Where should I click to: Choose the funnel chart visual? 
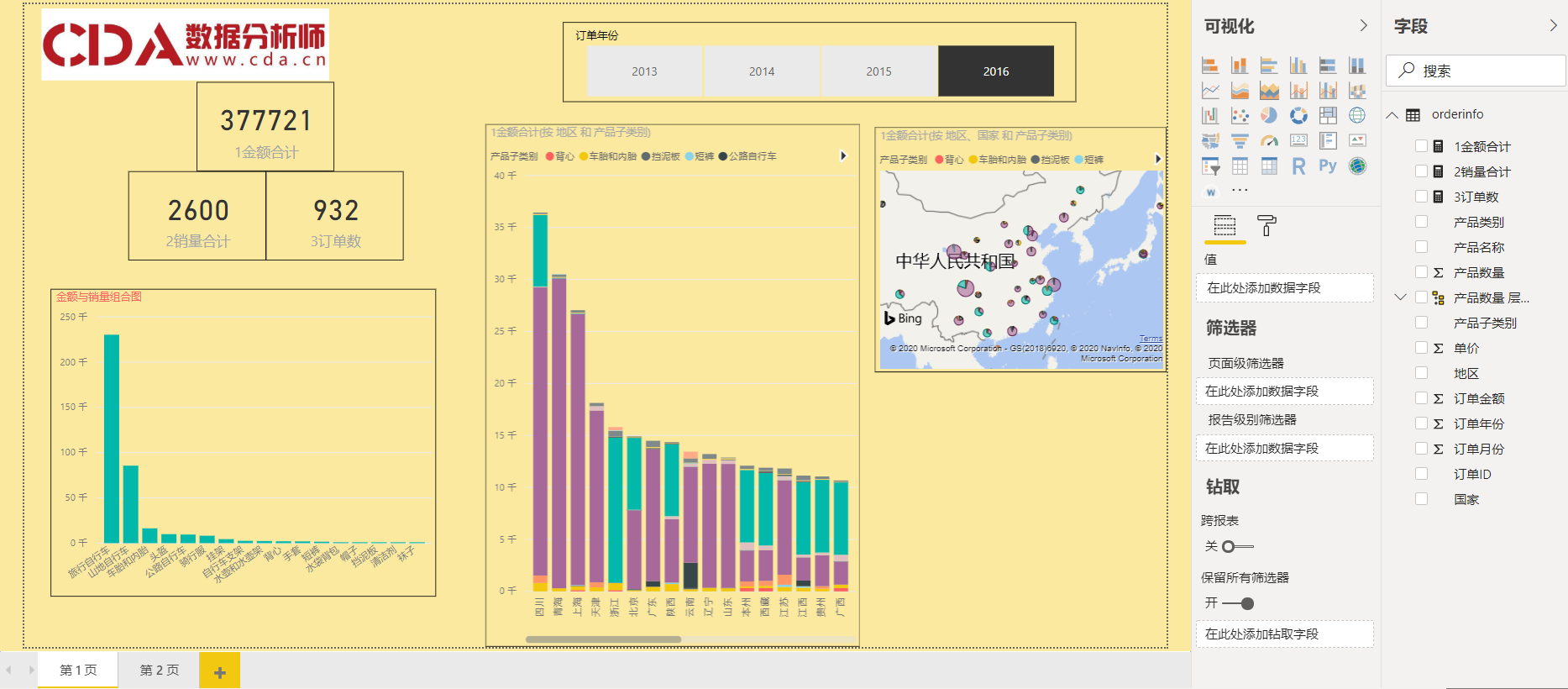click(x=1240, y=140)
